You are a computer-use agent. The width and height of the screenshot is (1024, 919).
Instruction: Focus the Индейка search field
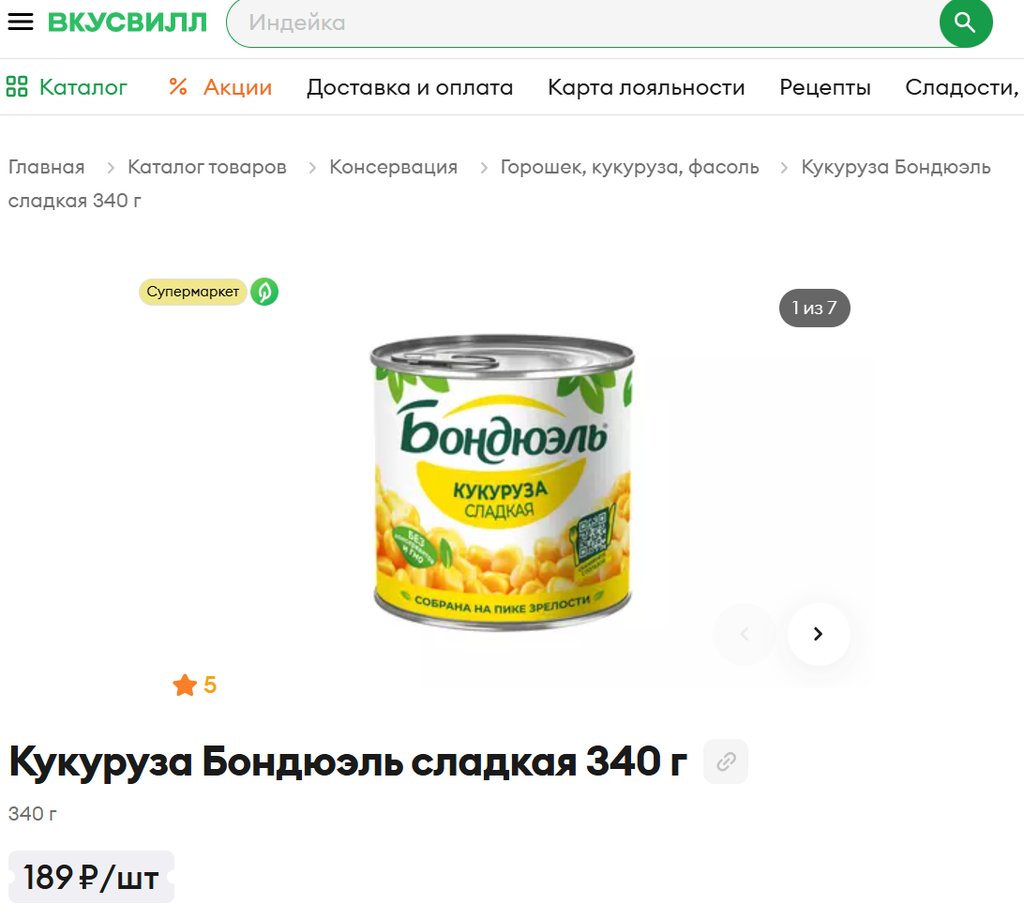click(583, 22)
